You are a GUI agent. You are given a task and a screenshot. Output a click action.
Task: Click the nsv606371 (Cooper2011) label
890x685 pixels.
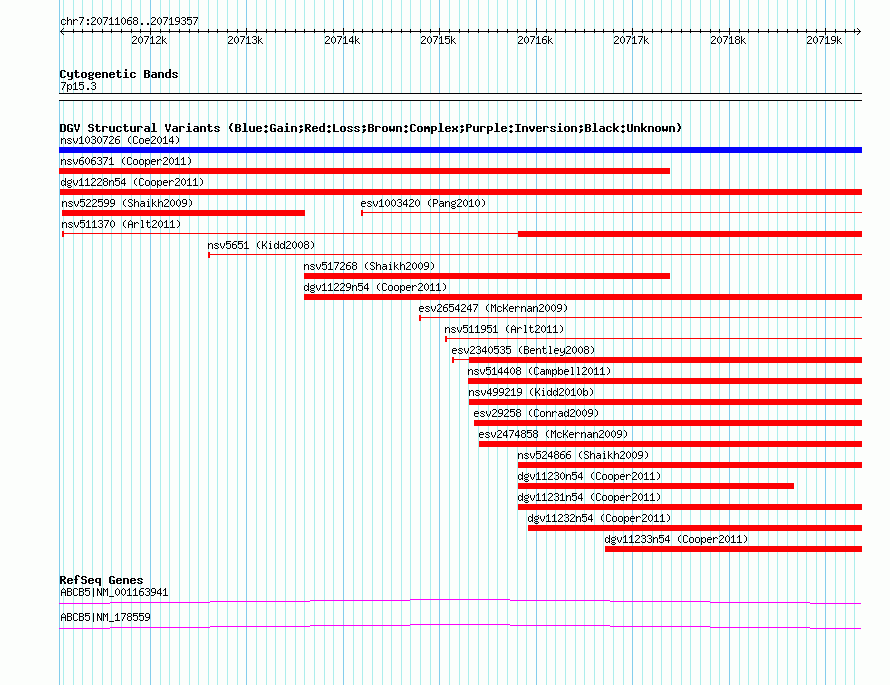pyautogui.click(x=126, y=161)
